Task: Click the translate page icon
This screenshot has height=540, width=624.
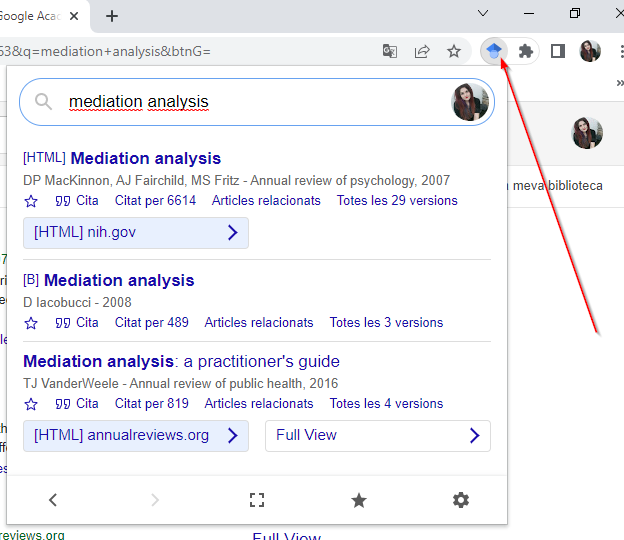Action: pyautogui.click(x=390, y=51)
